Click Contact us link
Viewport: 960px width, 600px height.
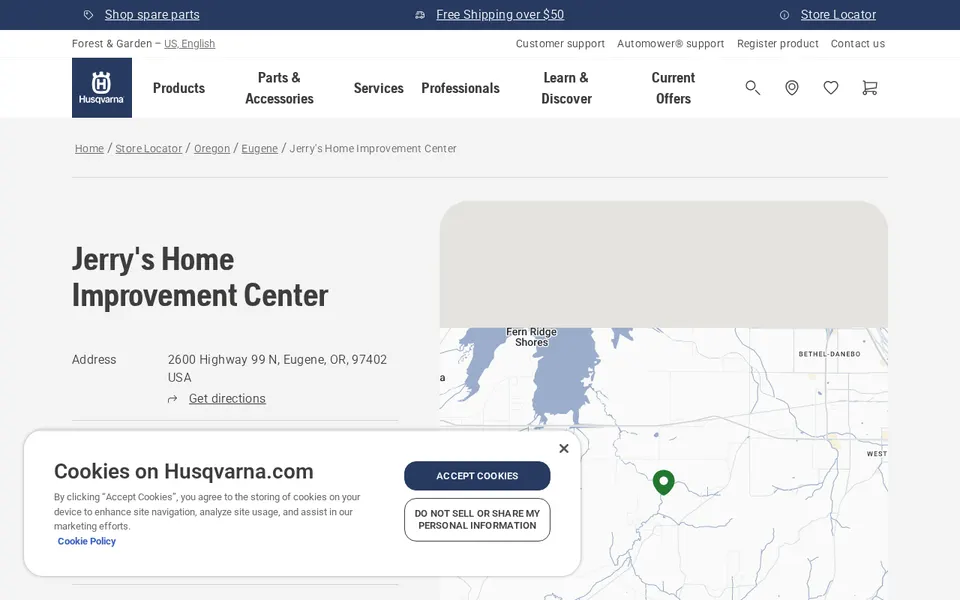pyautogui.click(x=857, y=43)
